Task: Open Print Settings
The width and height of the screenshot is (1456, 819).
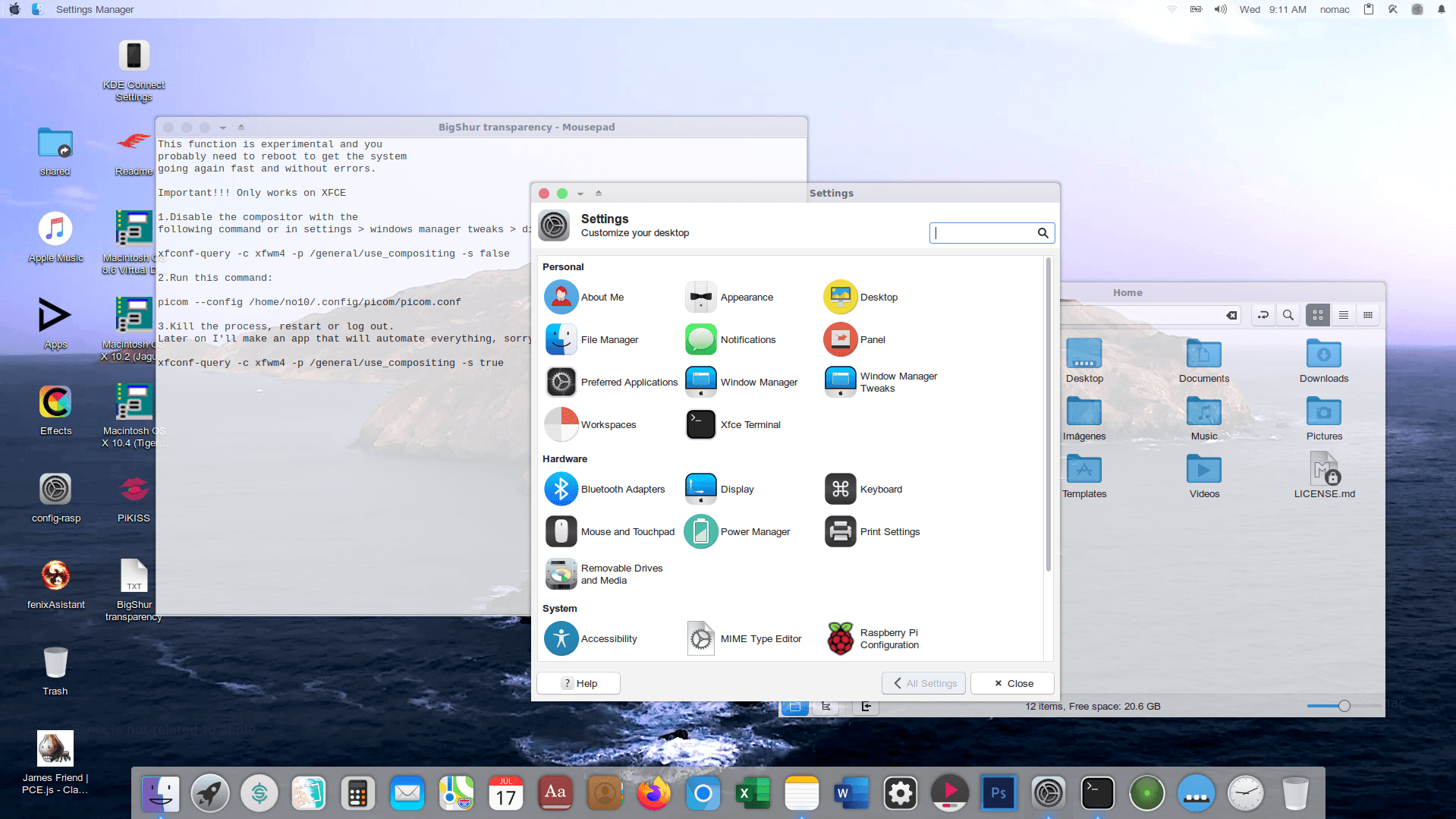Action: (x=873, y=532)
